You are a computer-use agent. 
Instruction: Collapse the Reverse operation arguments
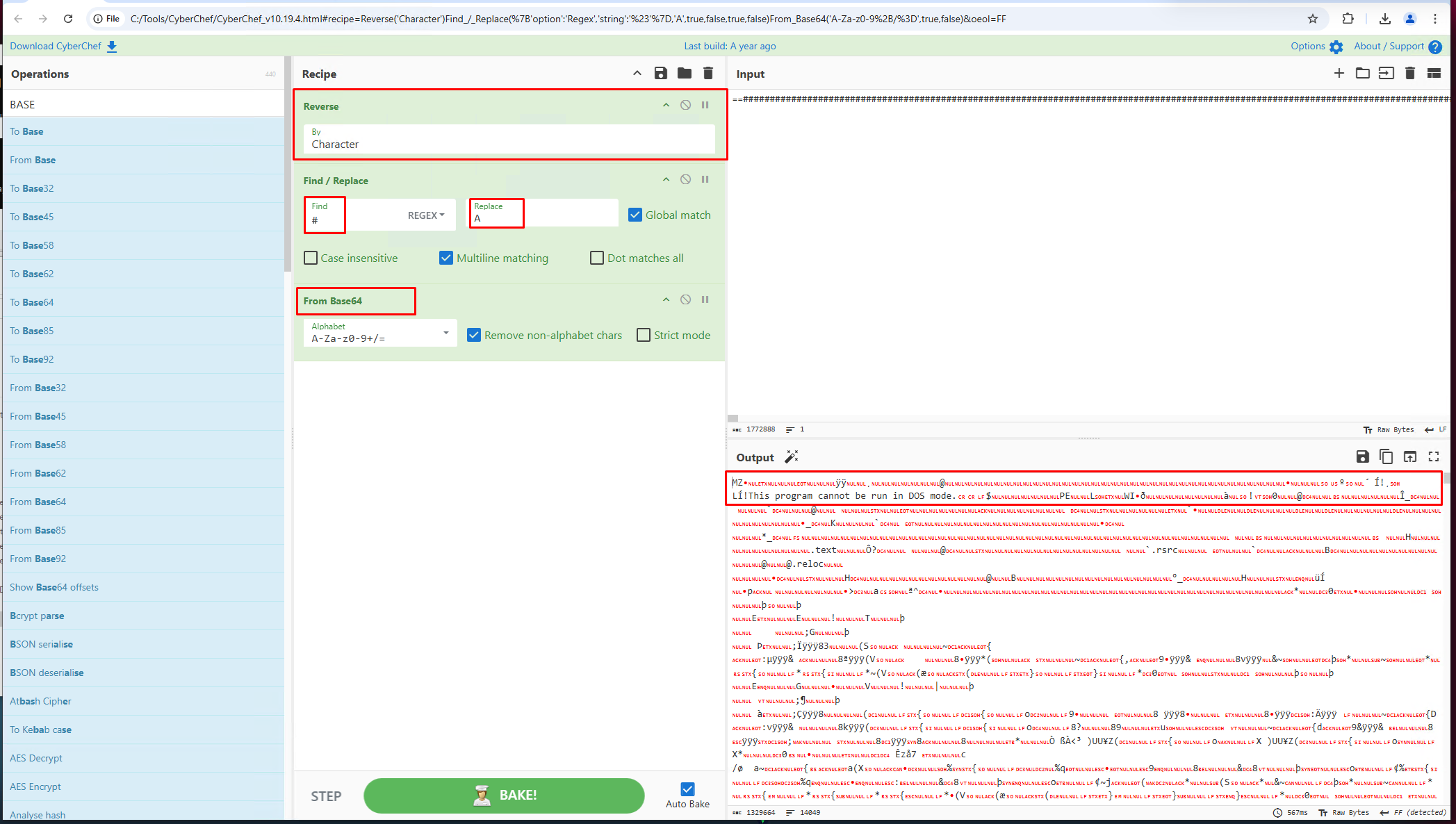pos(666,106)
